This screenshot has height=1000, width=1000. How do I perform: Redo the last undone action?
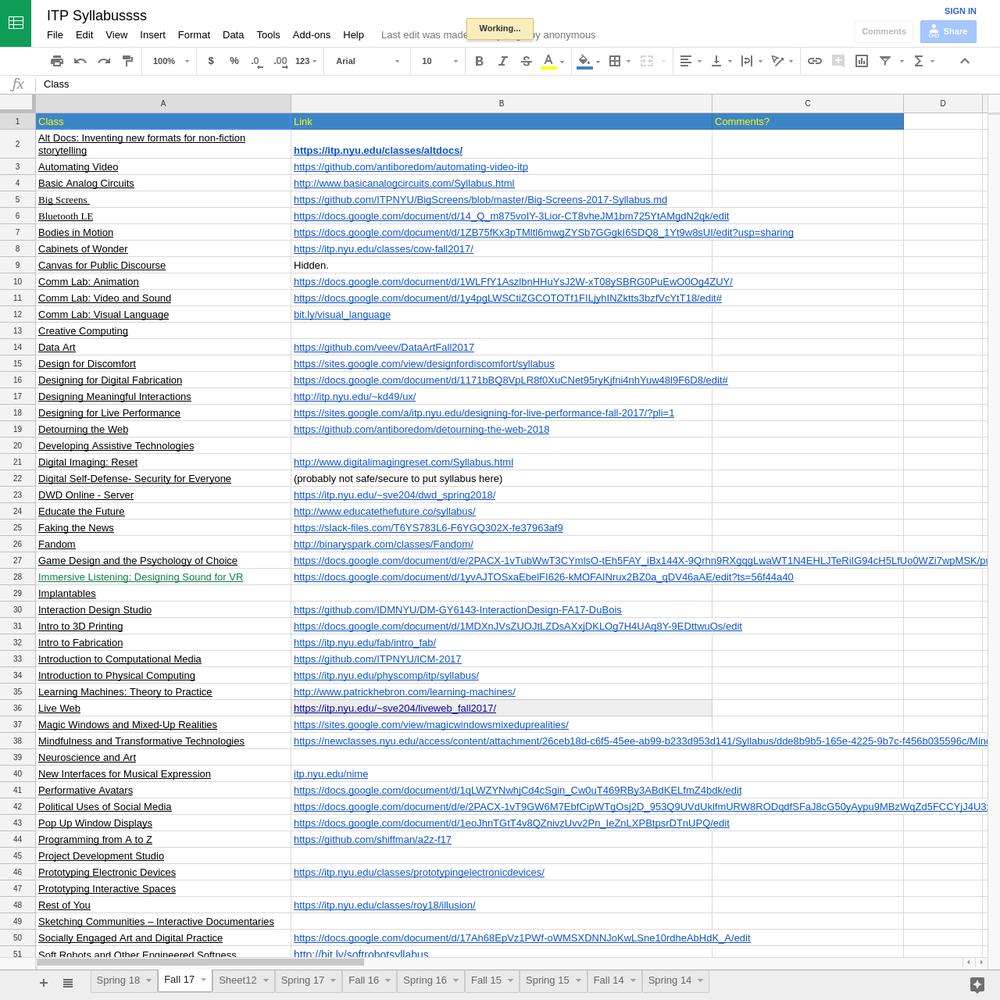tap(104, 61)
